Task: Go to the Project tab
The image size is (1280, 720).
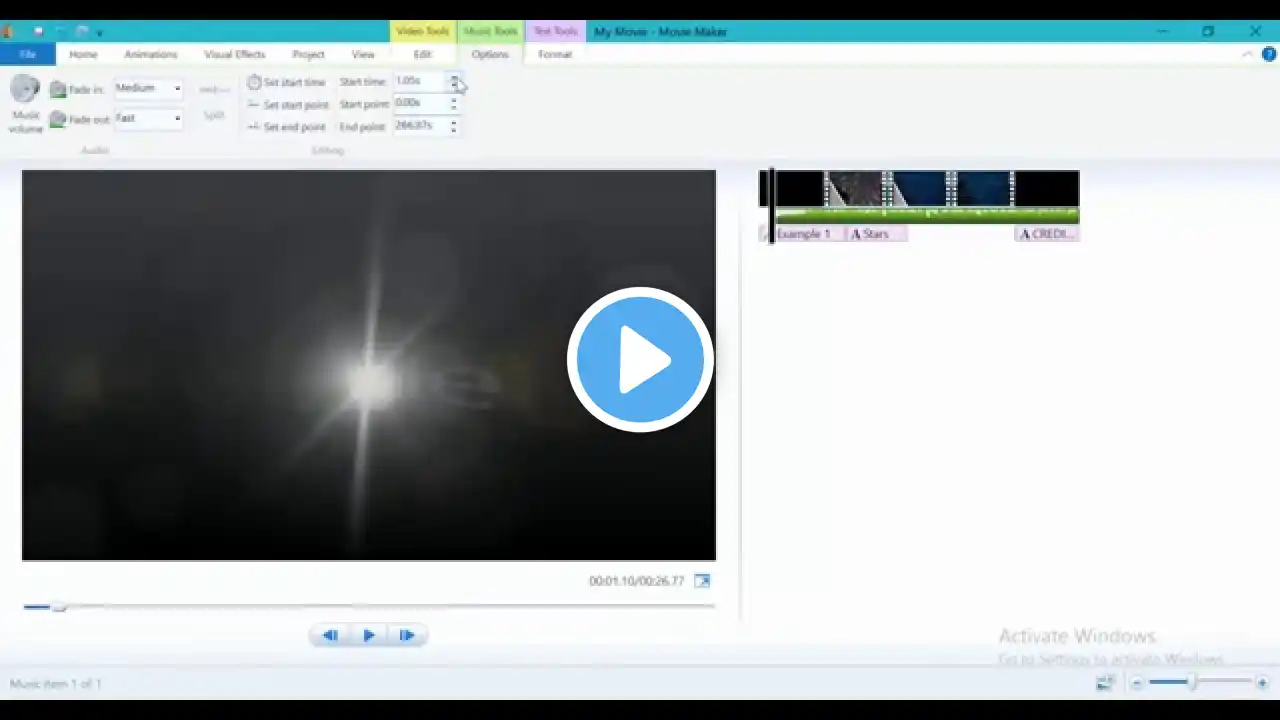Action: point(308,54)
